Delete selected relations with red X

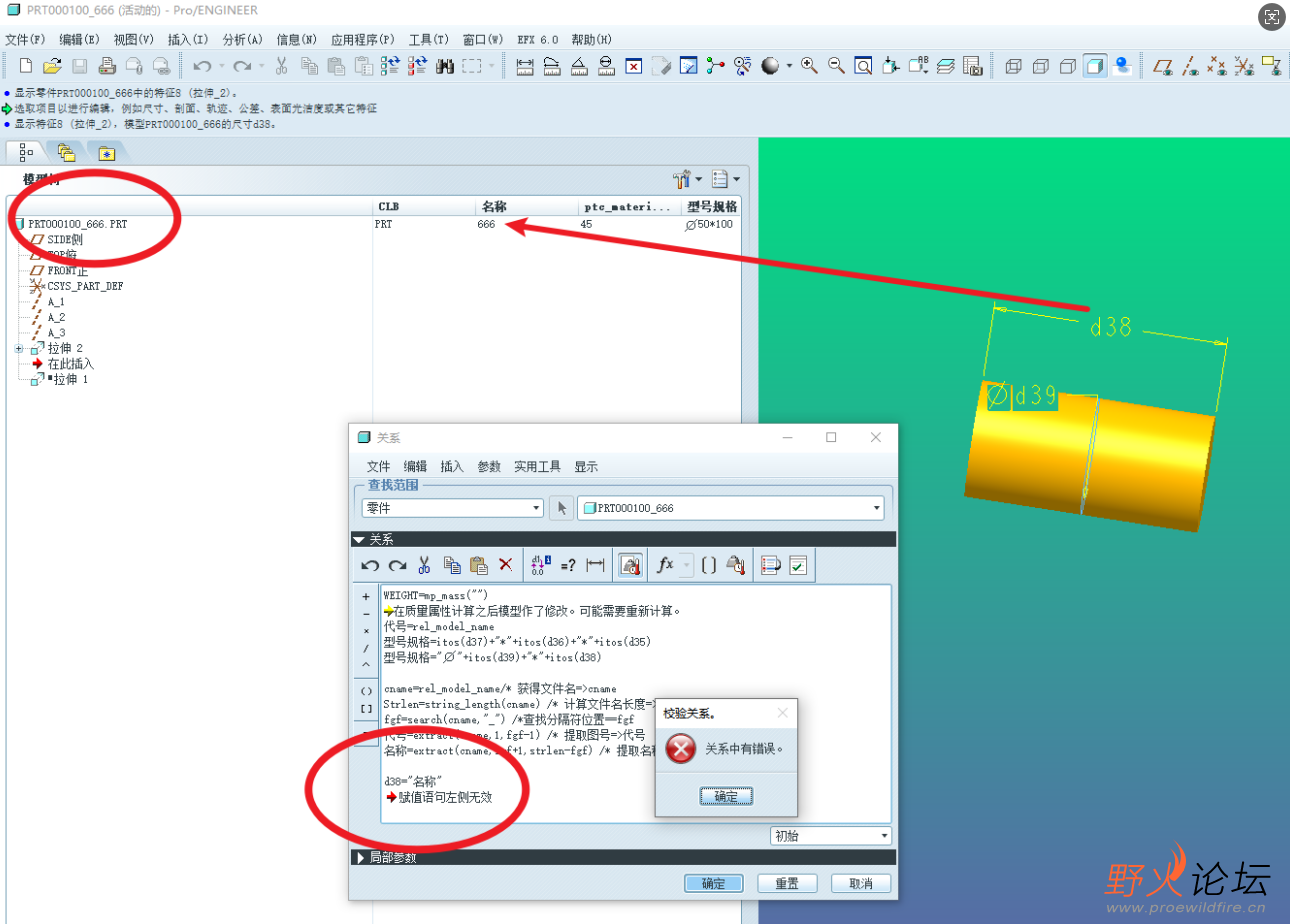tap(505, 565)
